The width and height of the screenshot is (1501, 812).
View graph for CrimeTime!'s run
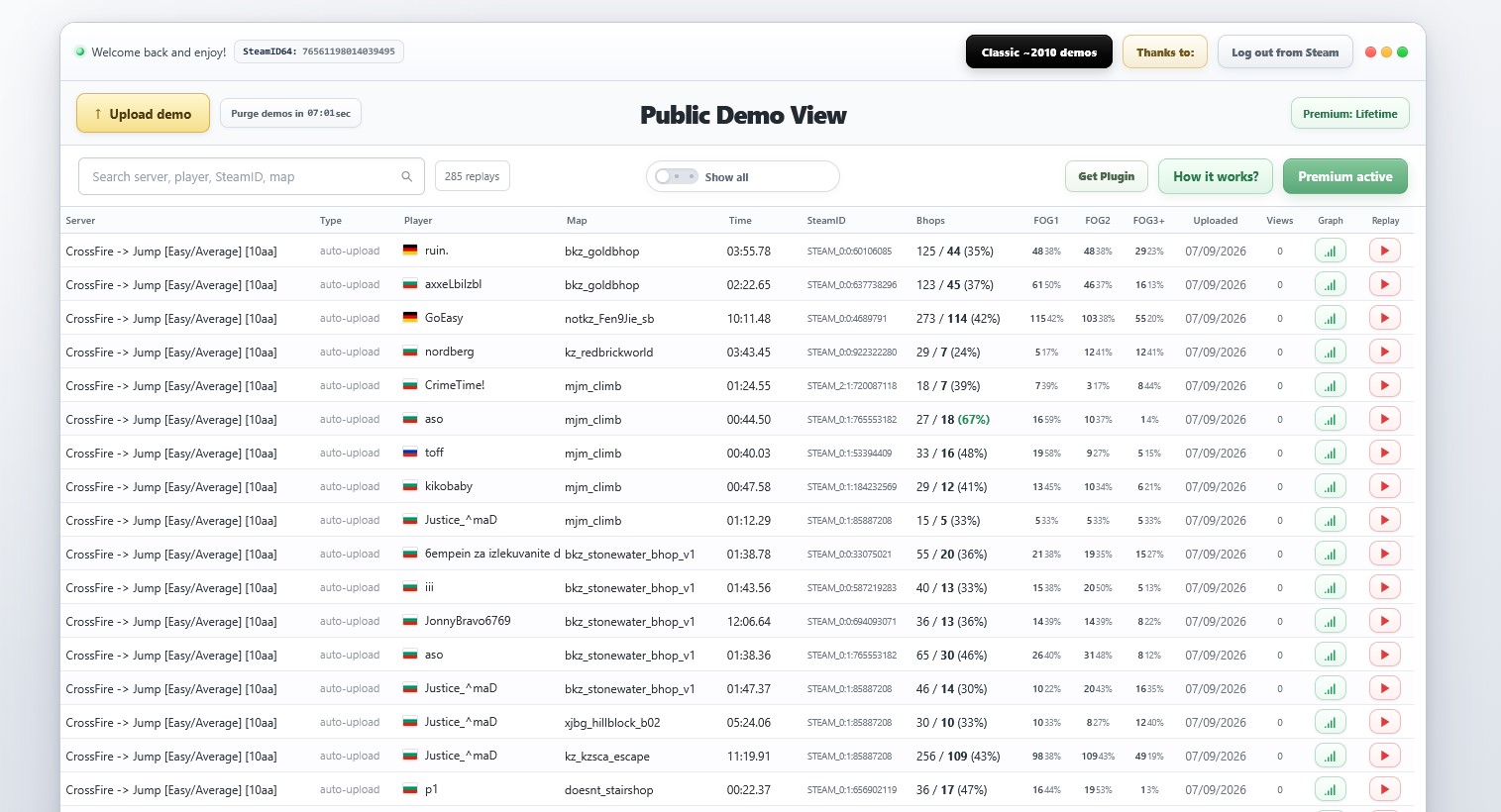[x=1330, y=385]
